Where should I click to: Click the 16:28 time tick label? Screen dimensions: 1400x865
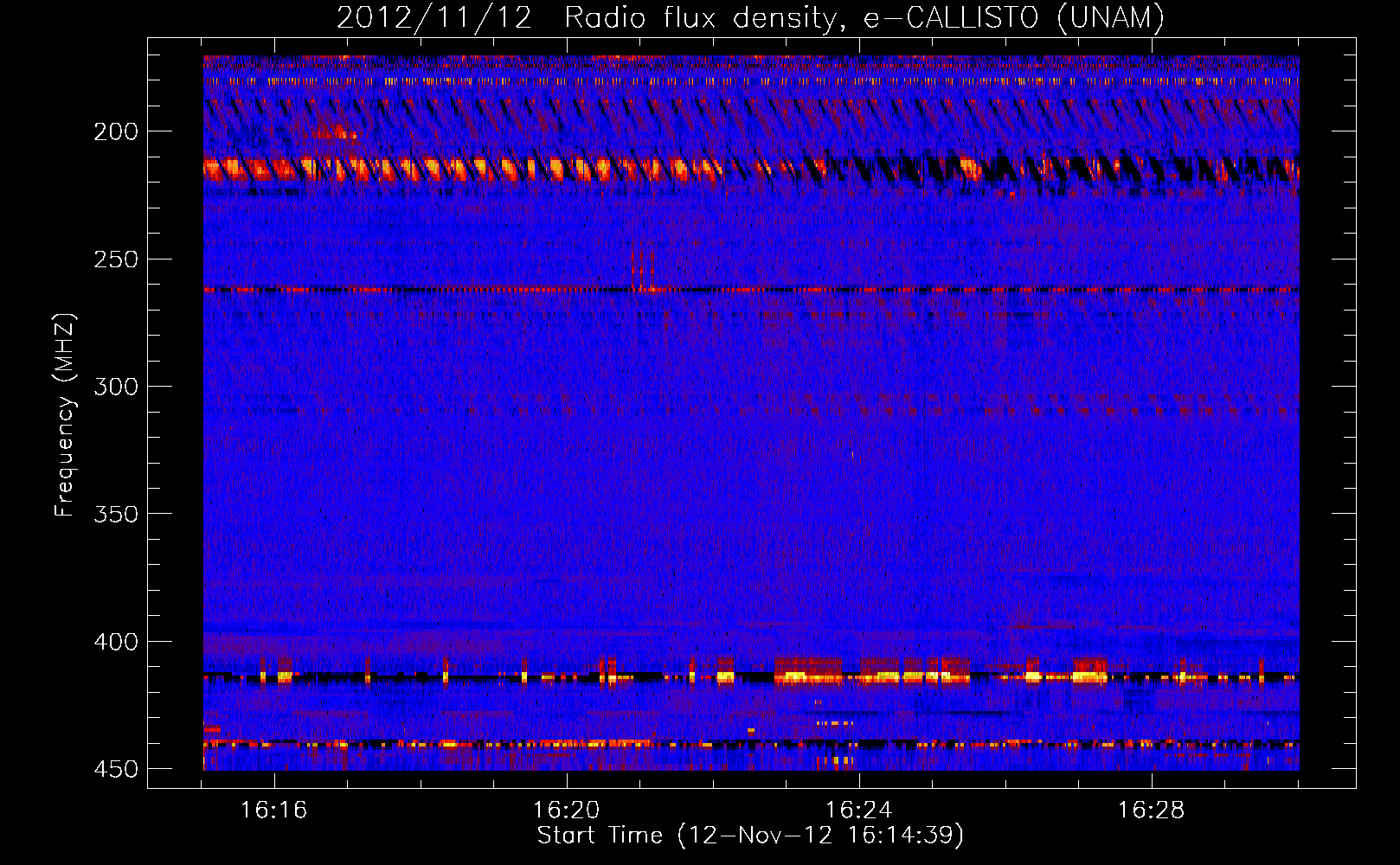coord(1152,811)
